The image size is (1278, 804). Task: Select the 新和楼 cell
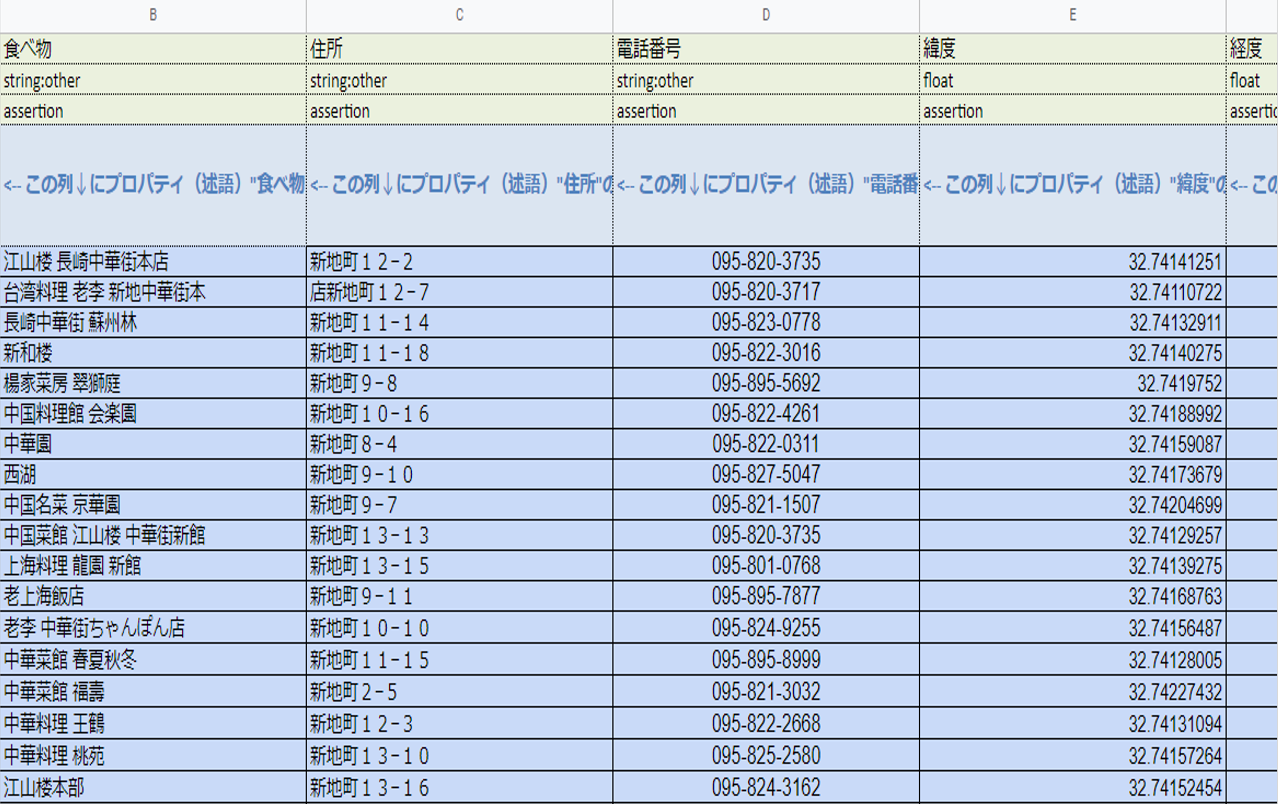point(153,353)
